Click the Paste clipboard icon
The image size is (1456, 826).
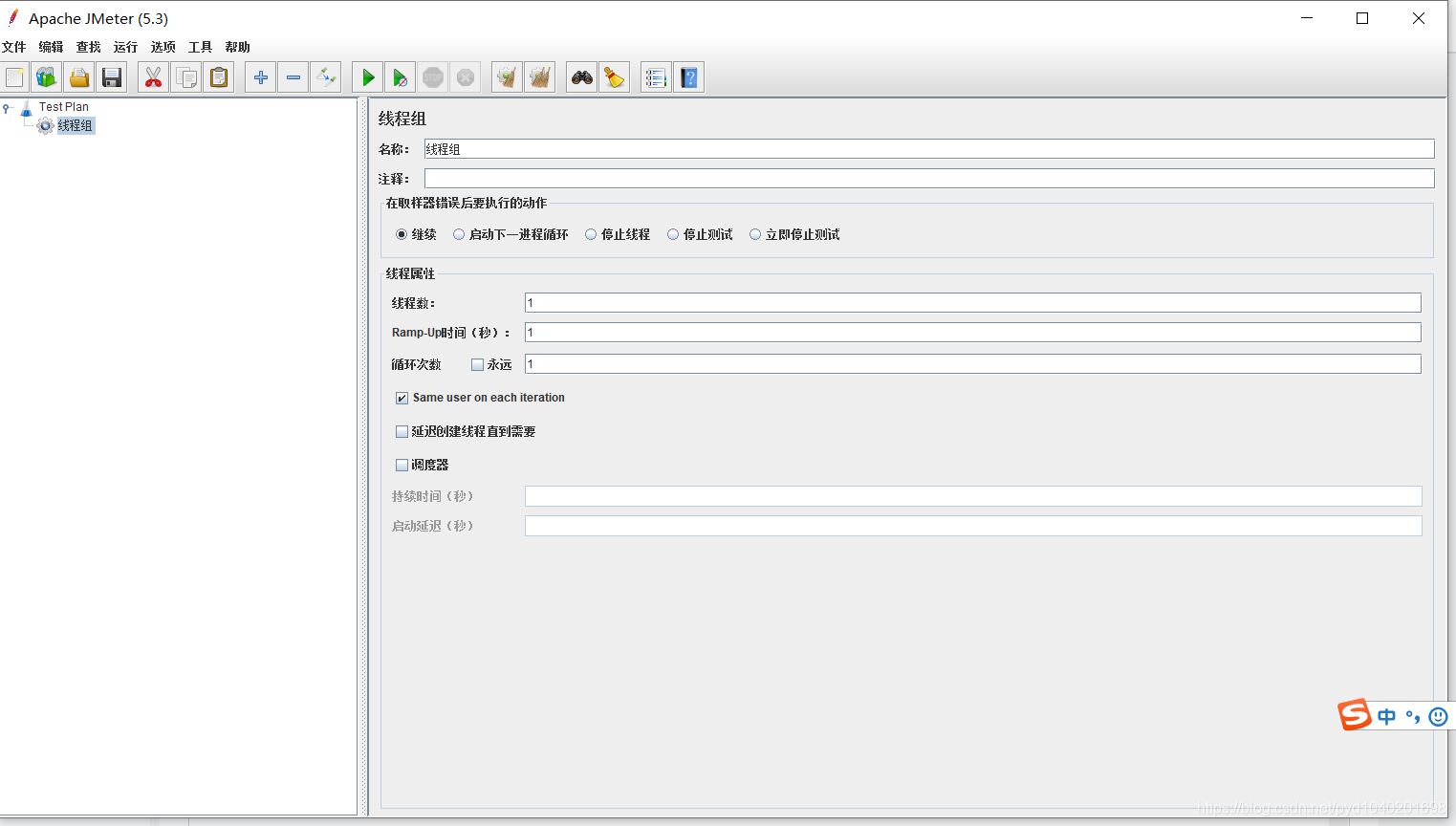219,77
